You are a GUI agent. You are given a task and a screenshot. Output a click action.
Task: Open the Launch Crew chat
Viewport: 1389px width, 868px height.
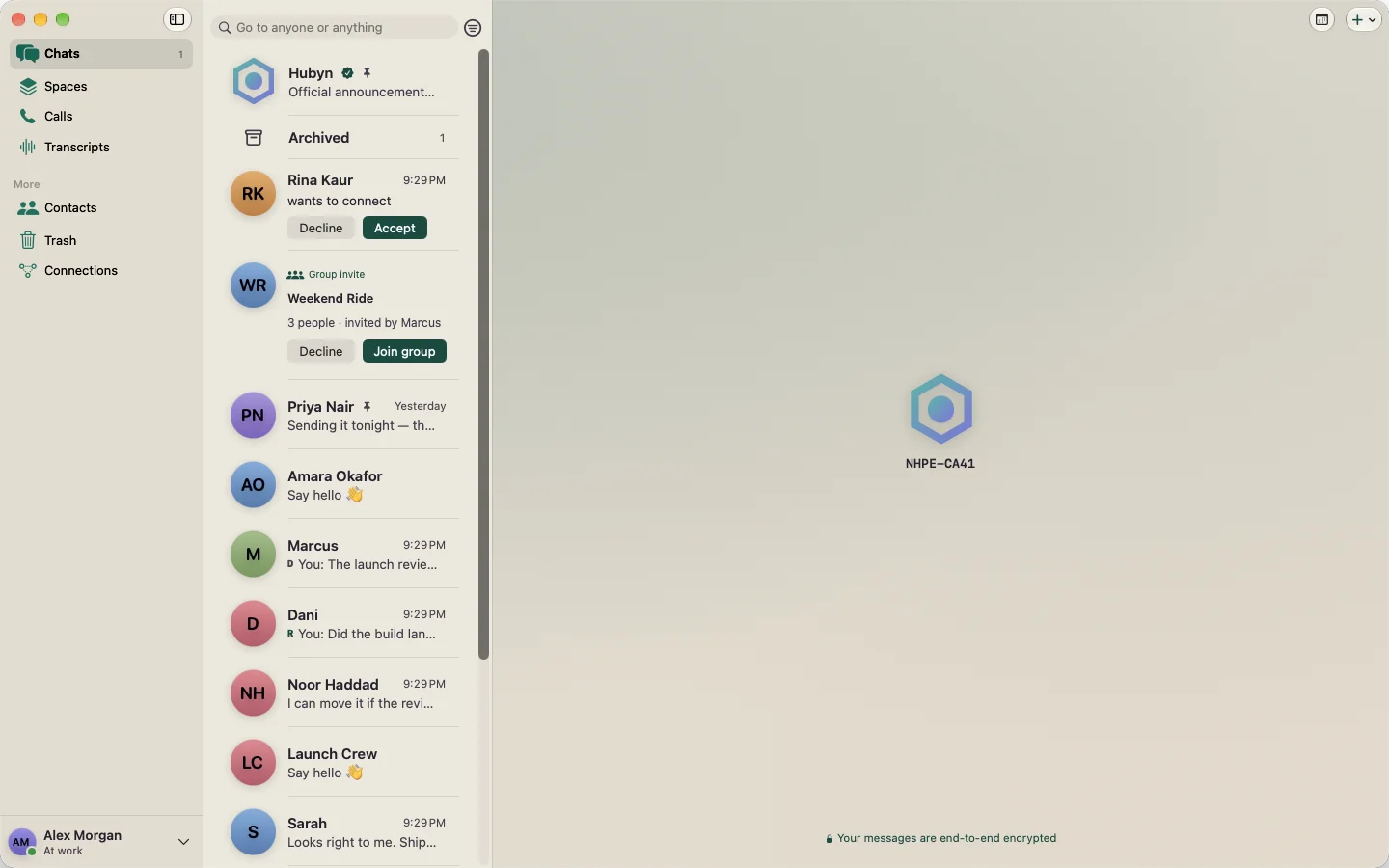(x=343, y=763)
